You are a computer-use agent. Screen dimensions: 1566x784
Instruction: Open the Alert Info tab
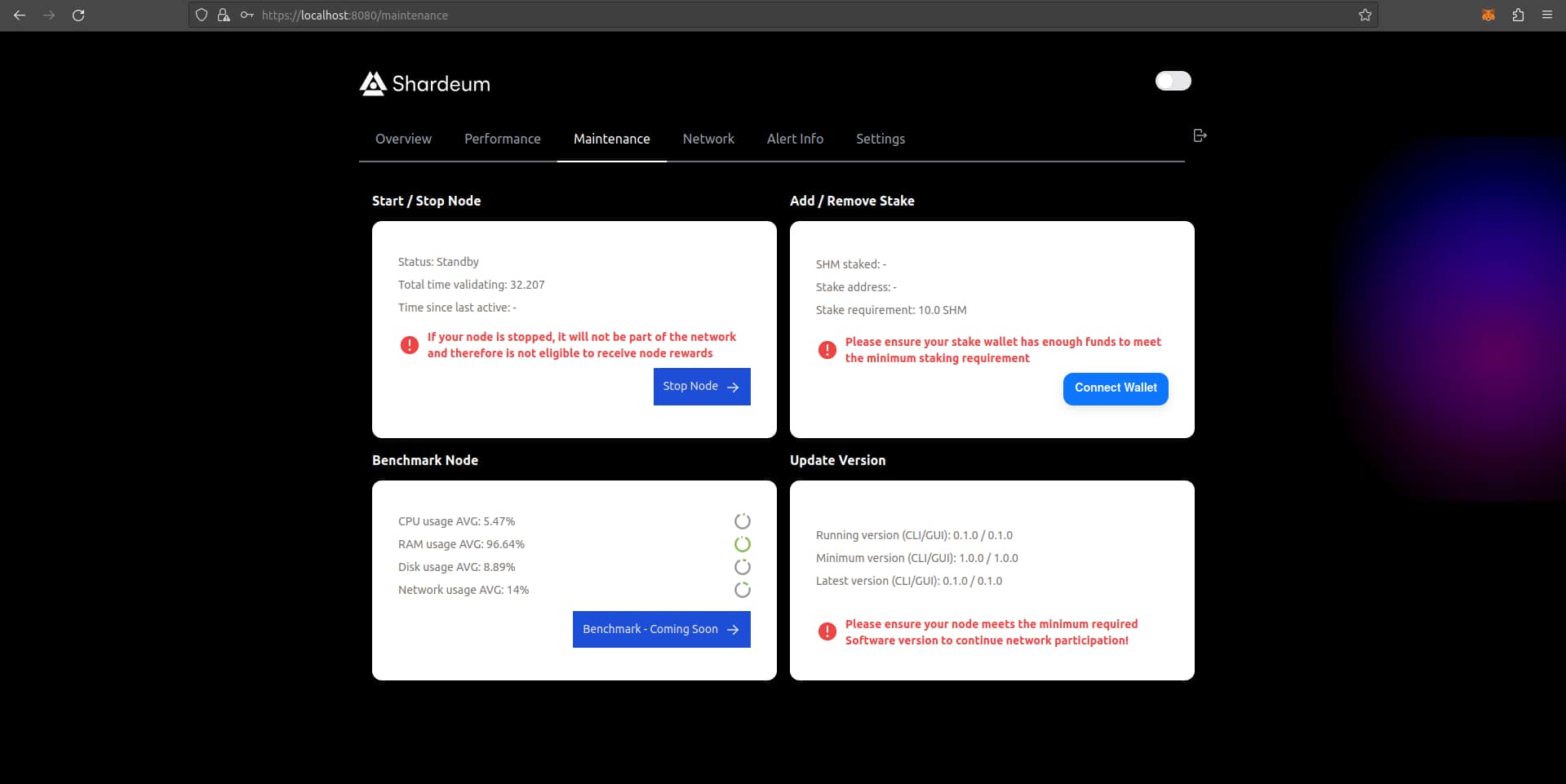coord(794,139)
